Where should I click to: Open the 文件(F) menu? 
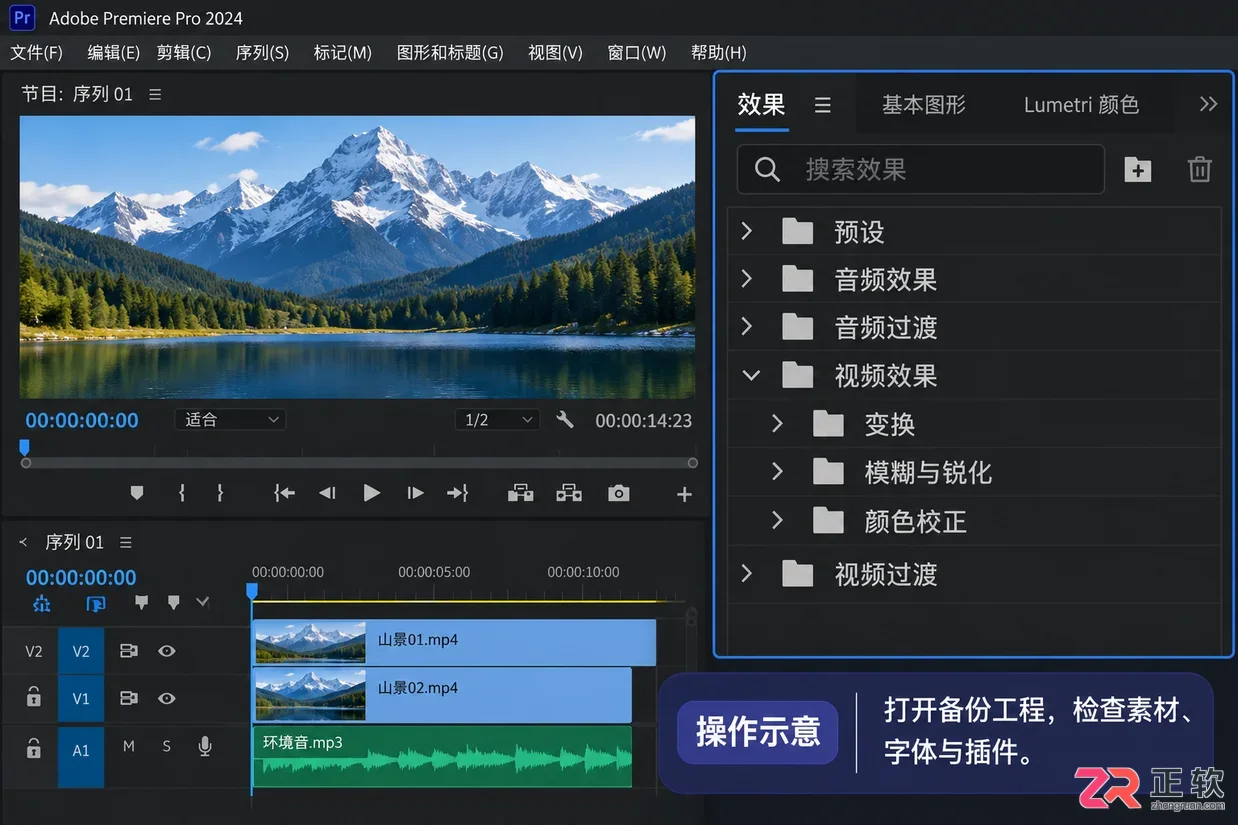click(x=36, y=53)
